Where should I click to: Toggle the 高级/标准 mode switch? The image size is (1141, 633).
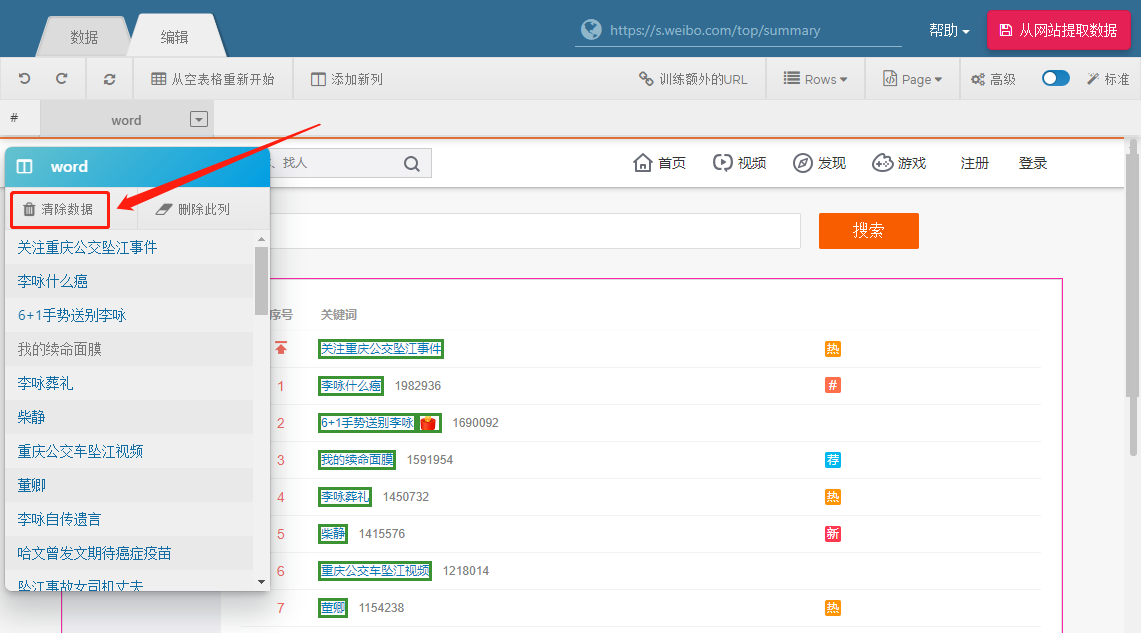point(1055,79)
